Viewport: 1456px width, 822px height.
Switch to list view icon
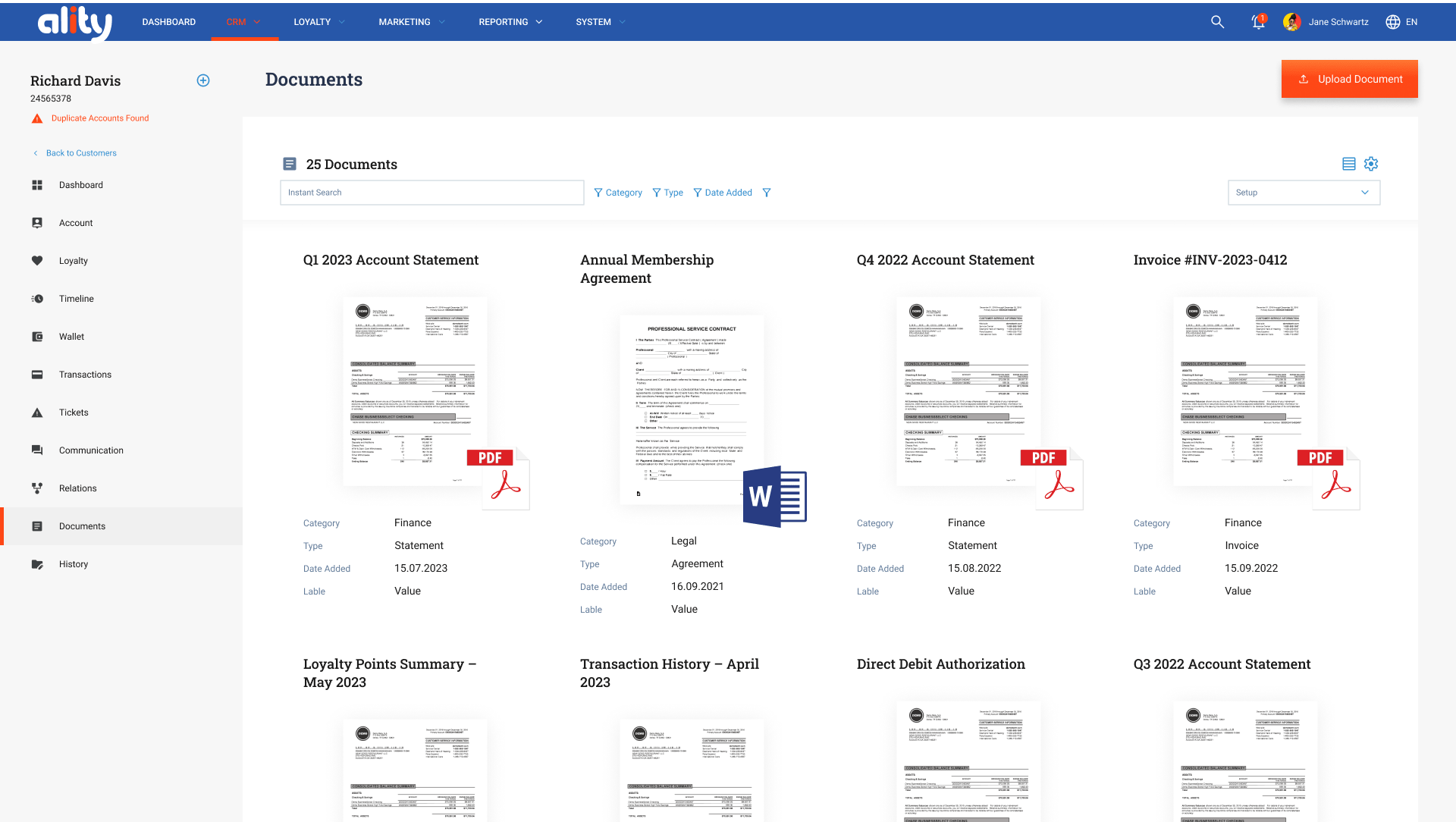pos(1349,164)
